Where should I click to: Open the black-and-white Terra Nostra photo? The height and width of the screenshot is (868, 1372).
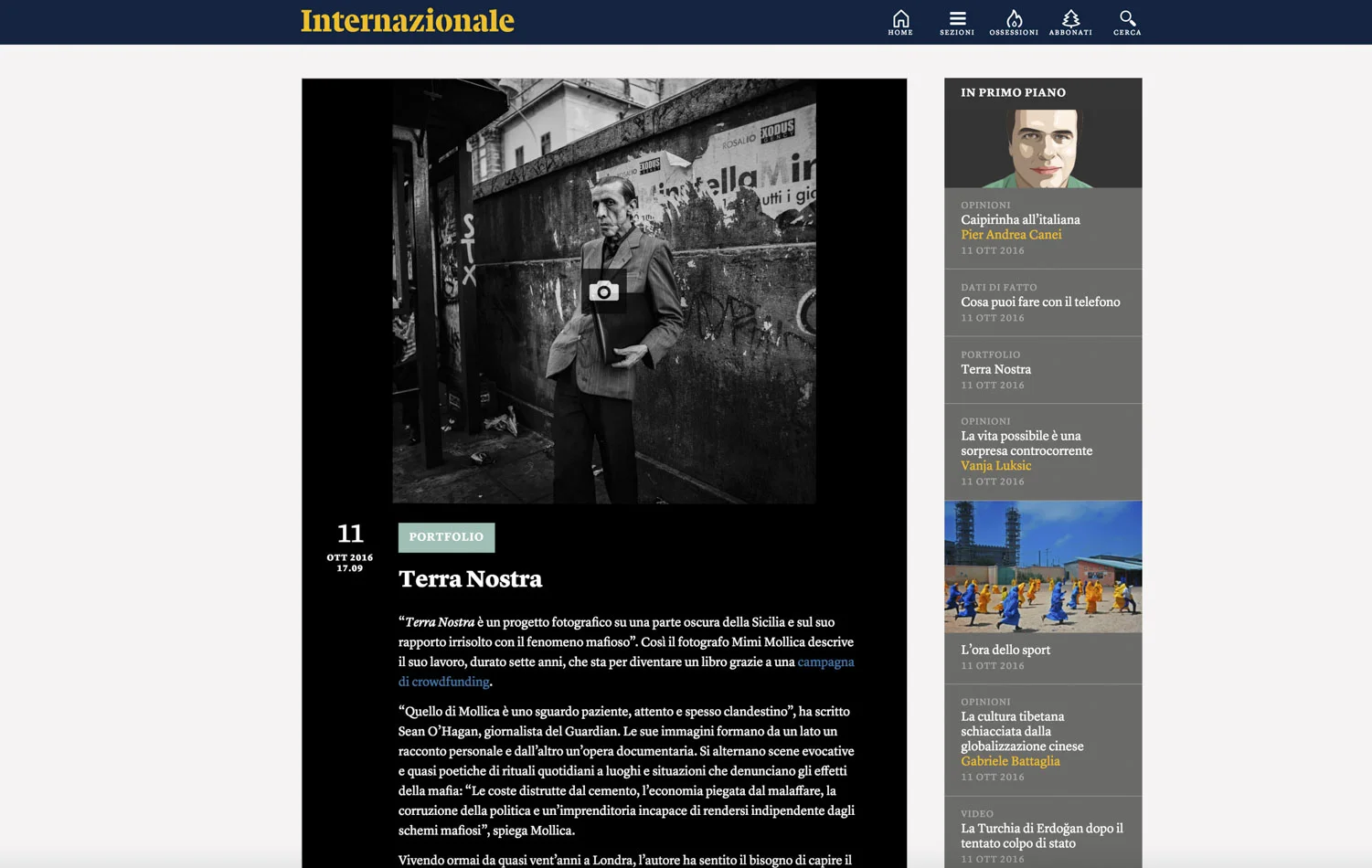(604, 291)
